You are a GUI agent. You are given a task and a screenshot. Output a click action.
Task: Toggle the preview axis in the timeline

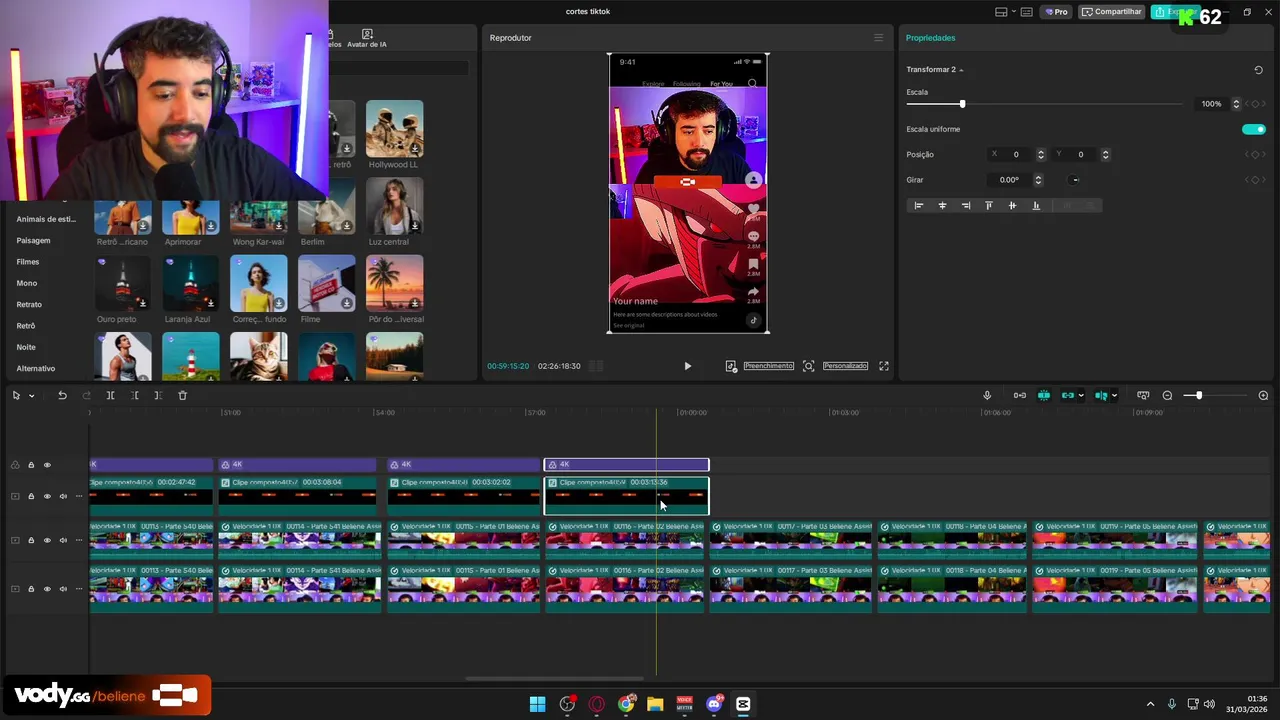[x=1101, y=396]
